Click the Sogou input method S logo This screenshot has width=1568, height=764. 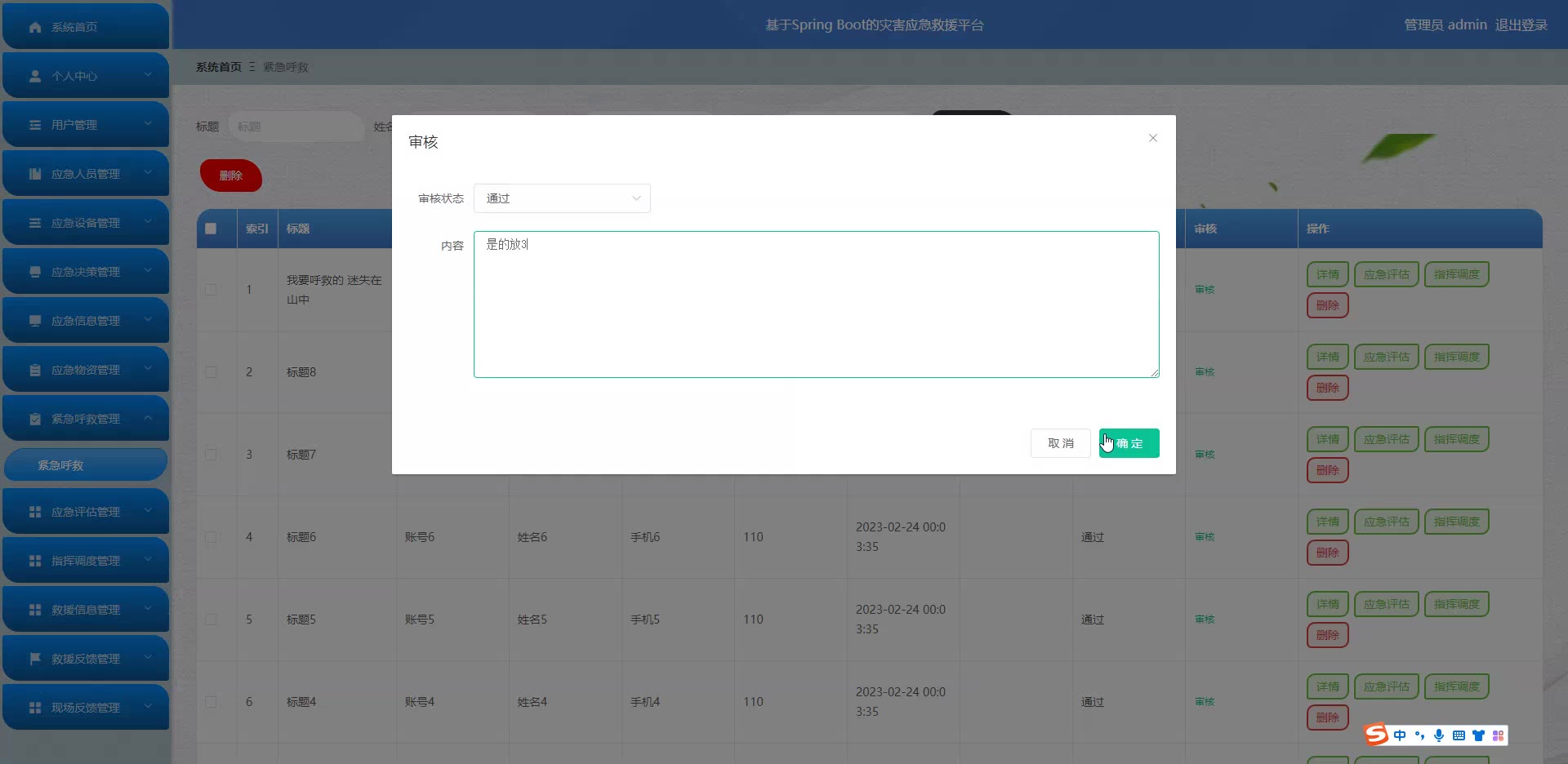coord(1376,735)
